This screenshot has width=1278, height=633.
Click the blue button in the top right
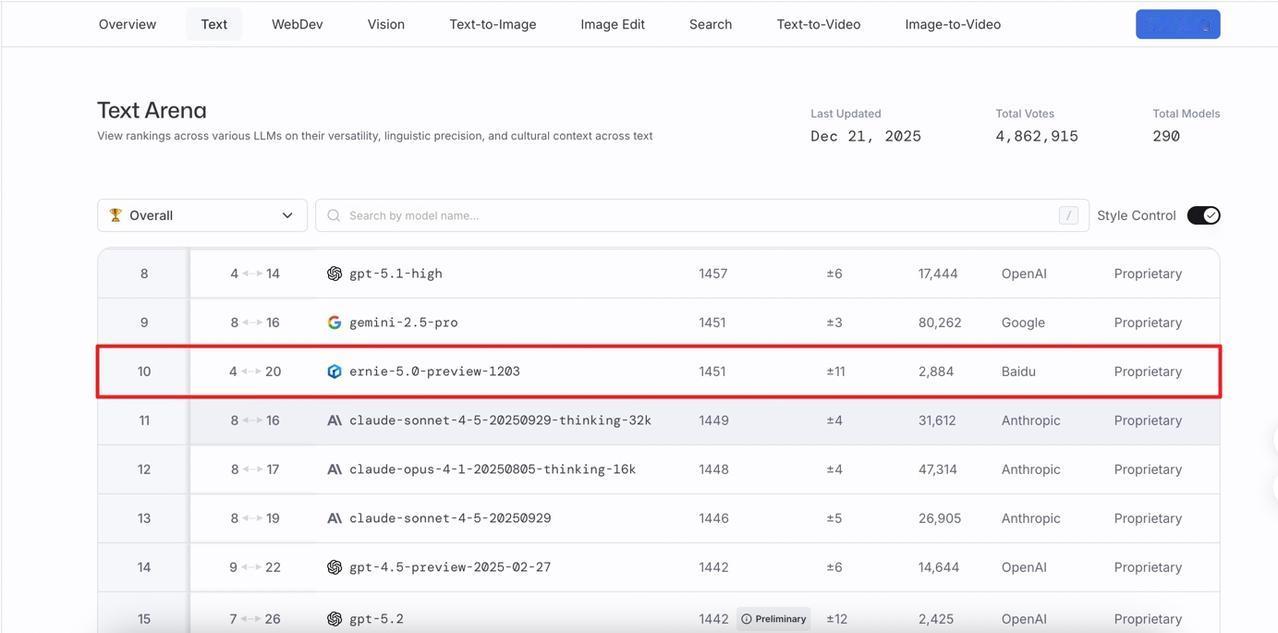1177,24
